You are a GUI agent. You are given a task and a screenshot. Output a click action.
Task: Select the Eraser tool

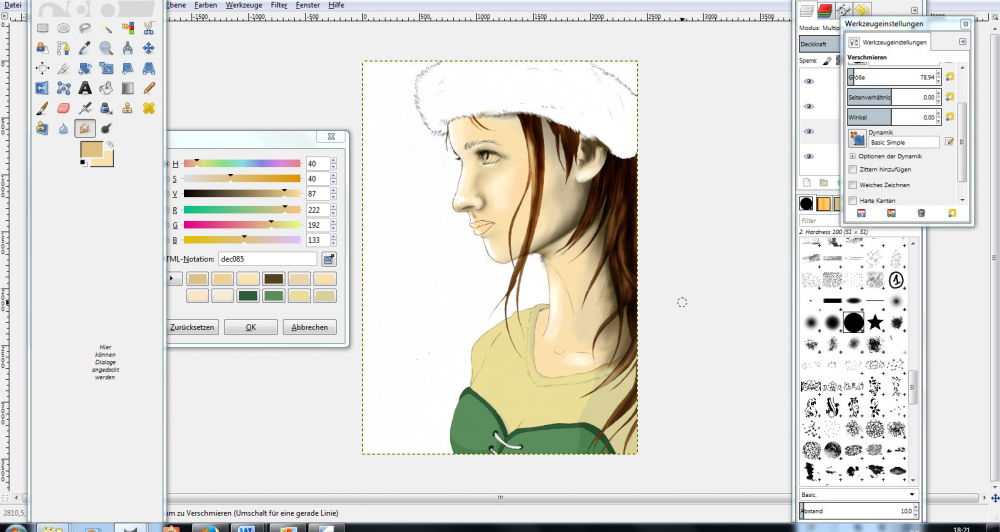(x=64, y=108)
